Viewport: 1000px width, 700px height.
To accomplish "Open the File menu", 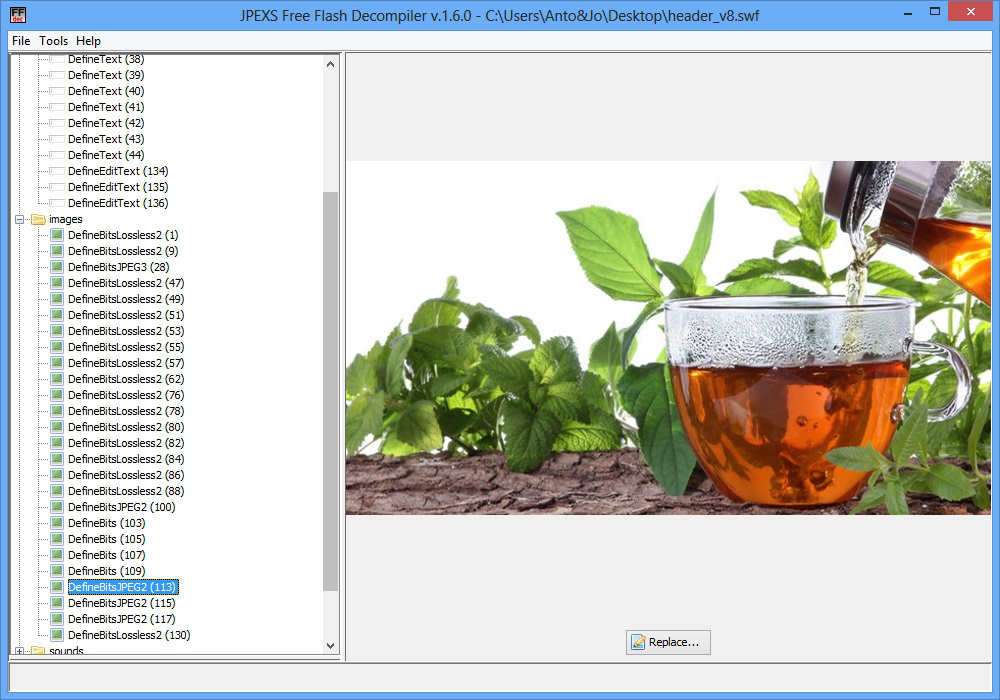I will [x=21, y=41].
